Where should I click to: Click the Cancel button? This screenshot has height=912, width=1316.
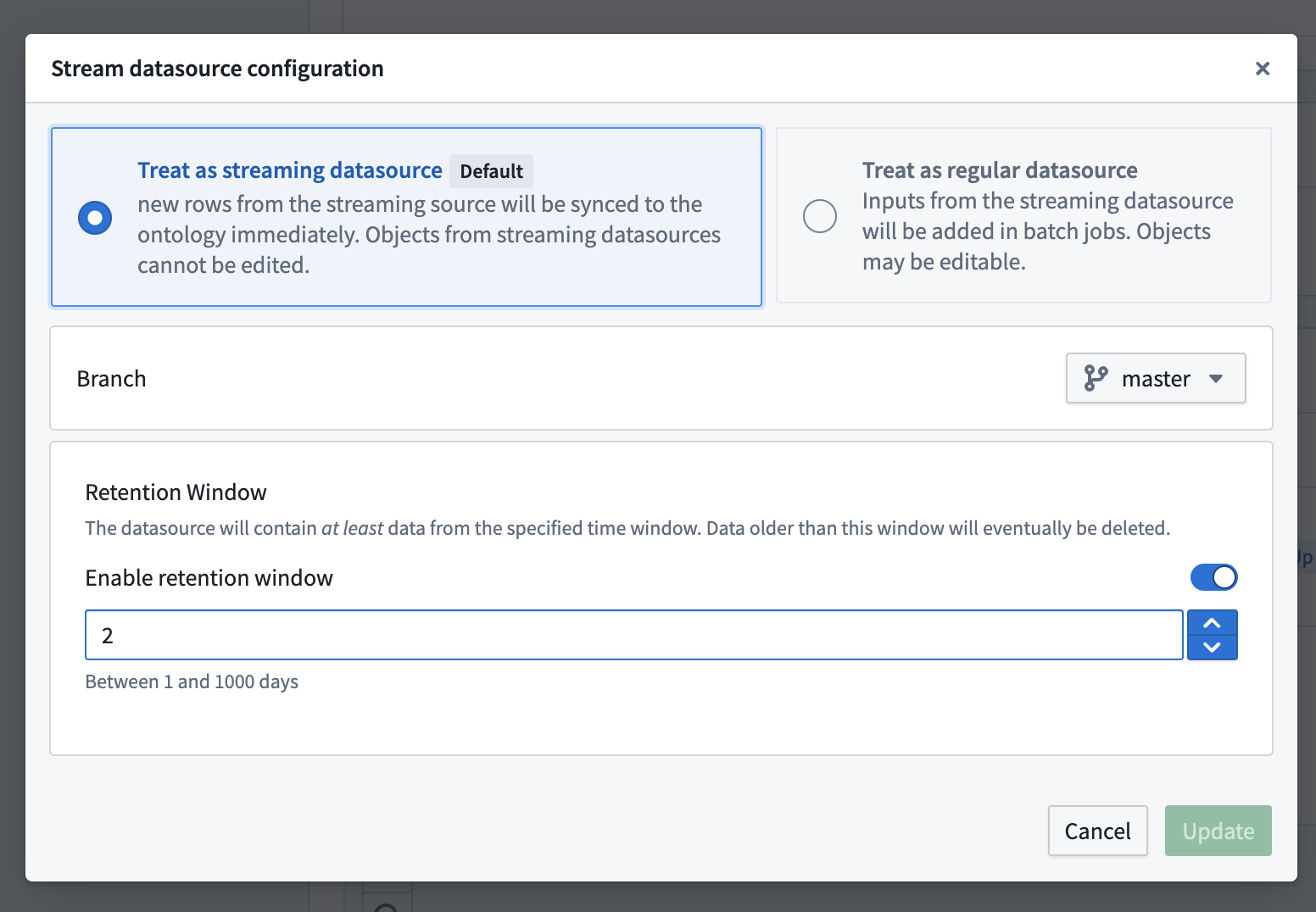click(1097, 831)
